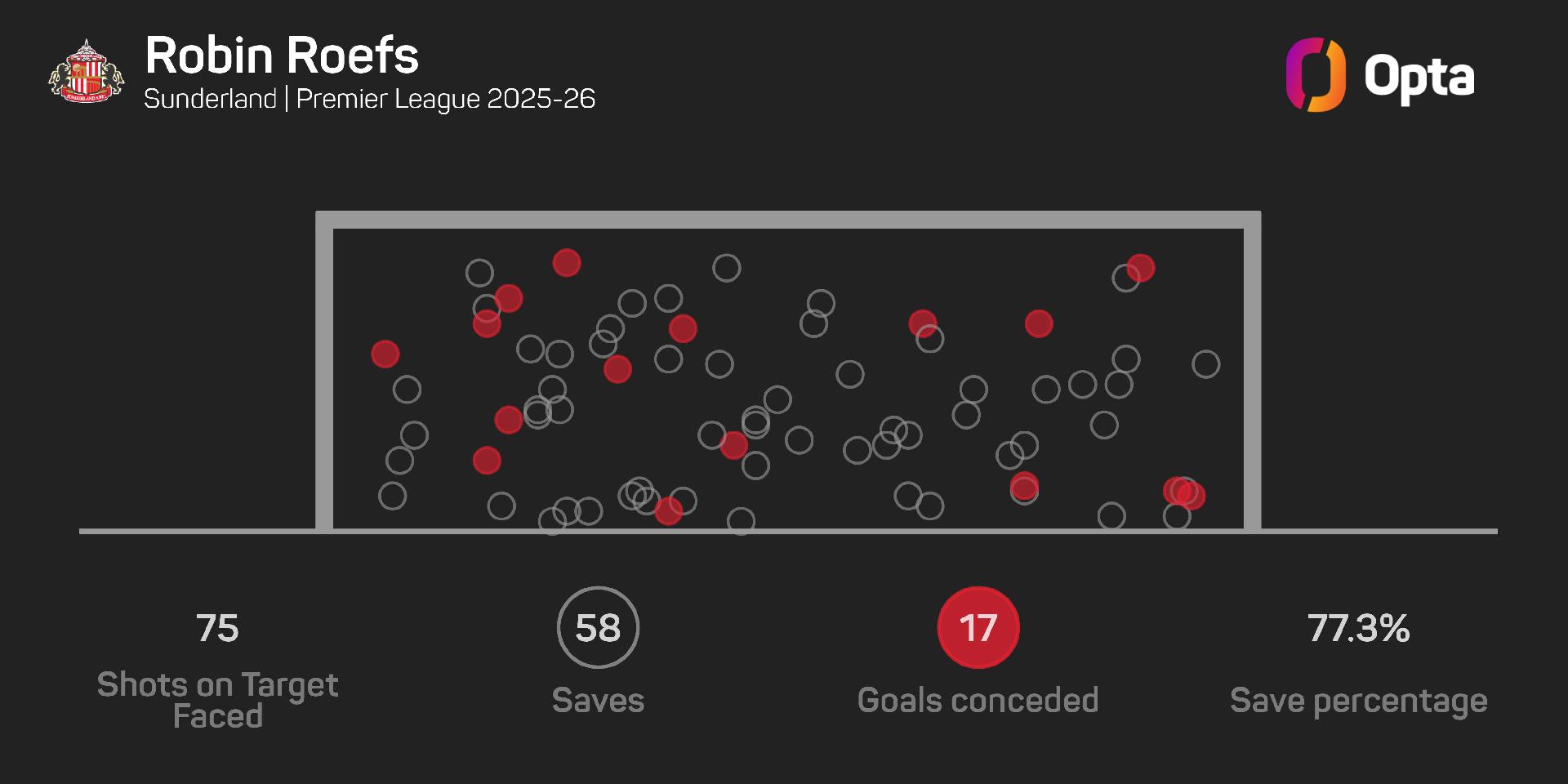
Task: Click the white circle showing 58 saves
Action: 598,627
